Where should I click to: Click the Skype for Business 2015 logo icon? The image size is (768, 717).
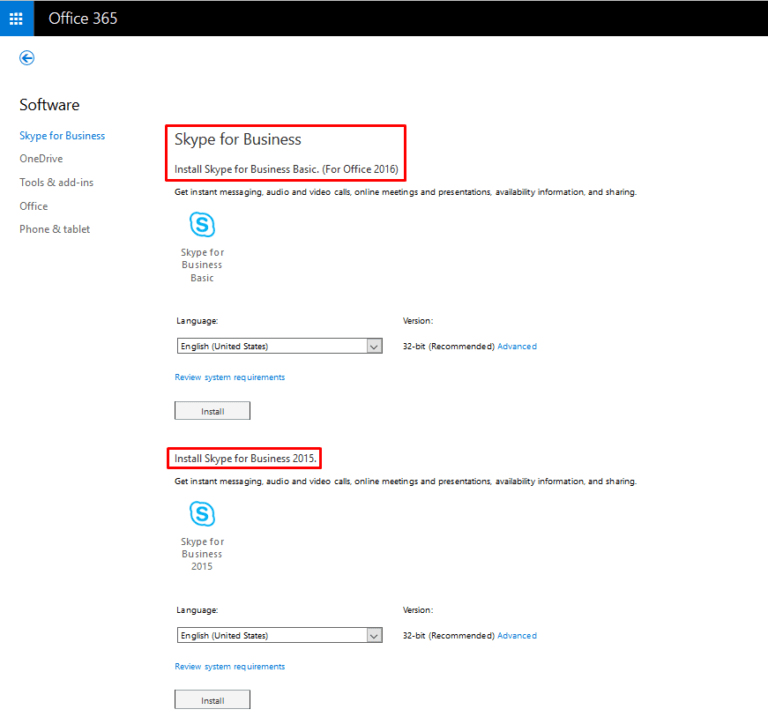pos(202,514)
